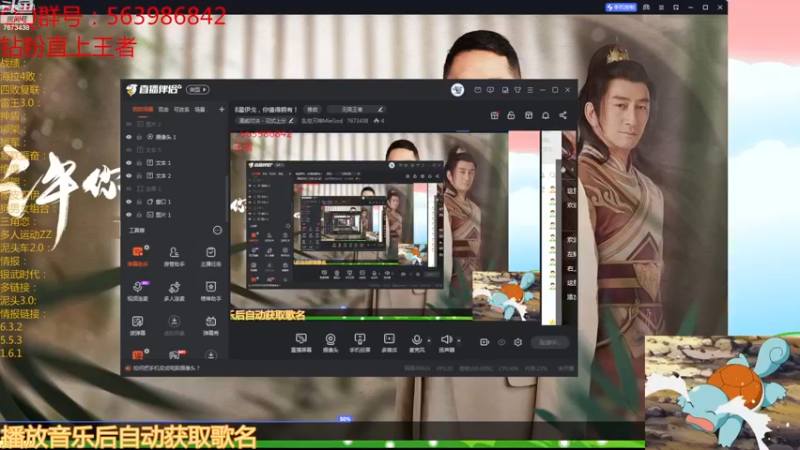800x450 pixels.
Task: Expand microphone options arrow
Action: [429, 340]
